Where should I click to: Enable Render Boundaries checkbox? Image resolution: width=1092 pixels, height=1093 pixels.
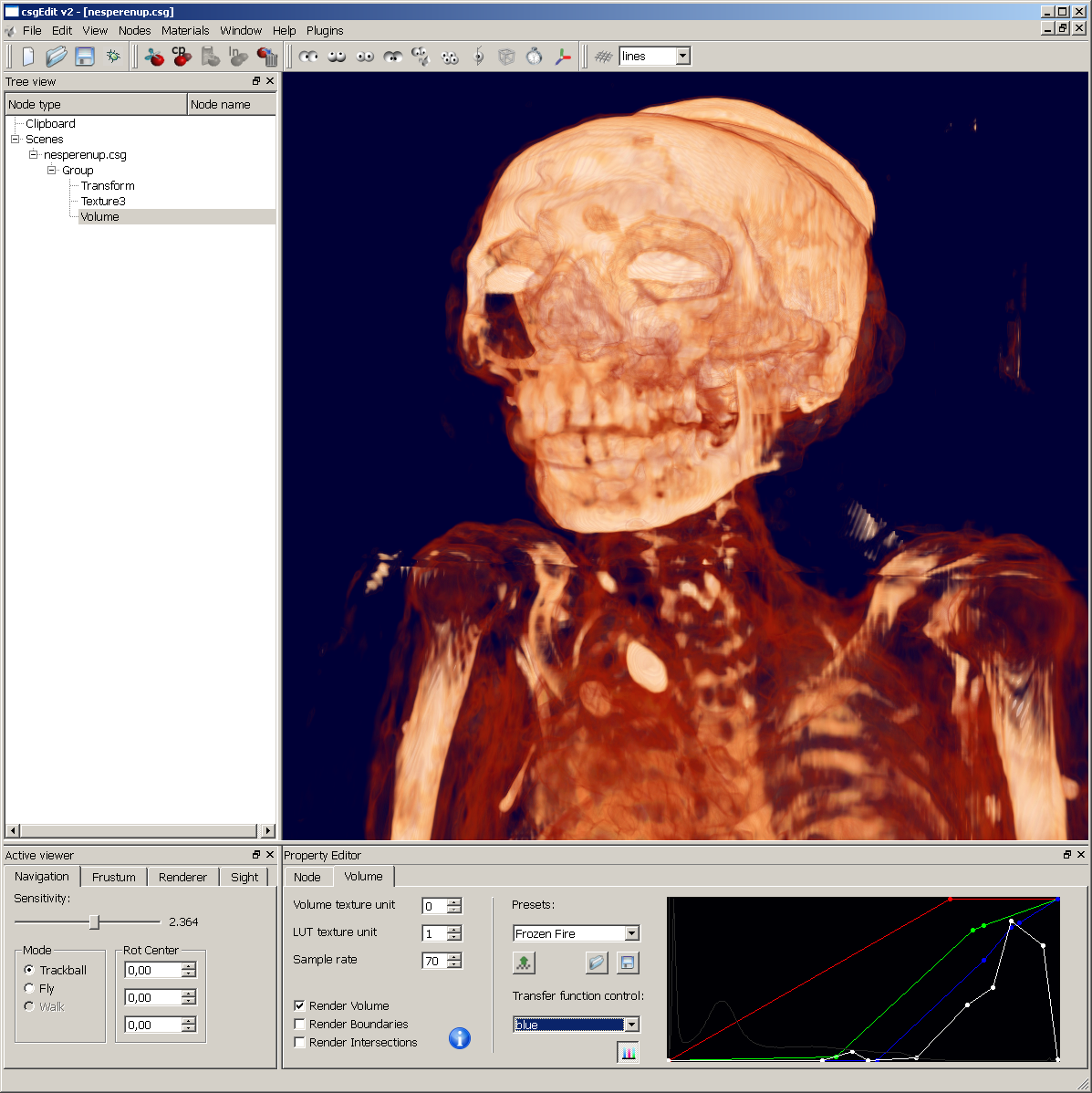299,1024
